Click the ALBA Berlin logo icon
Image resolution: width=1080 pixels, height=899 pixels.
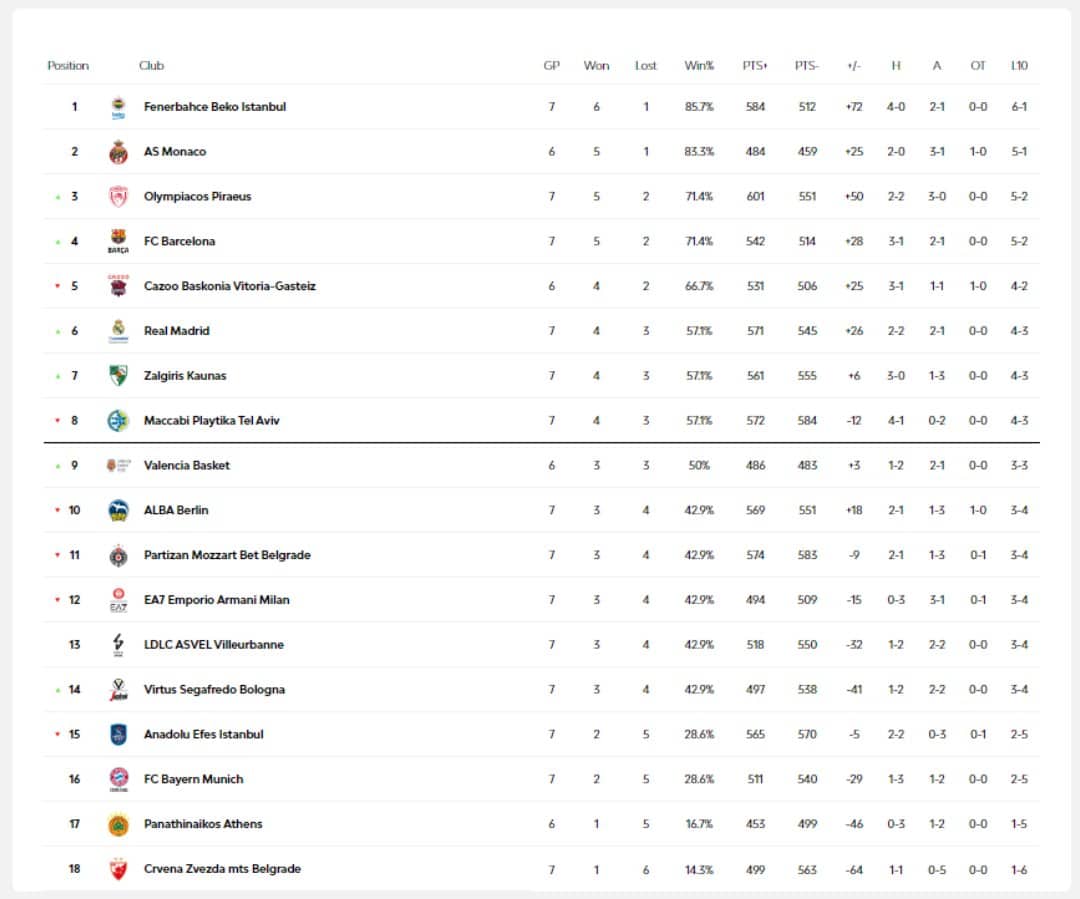[x=118, y=510]
